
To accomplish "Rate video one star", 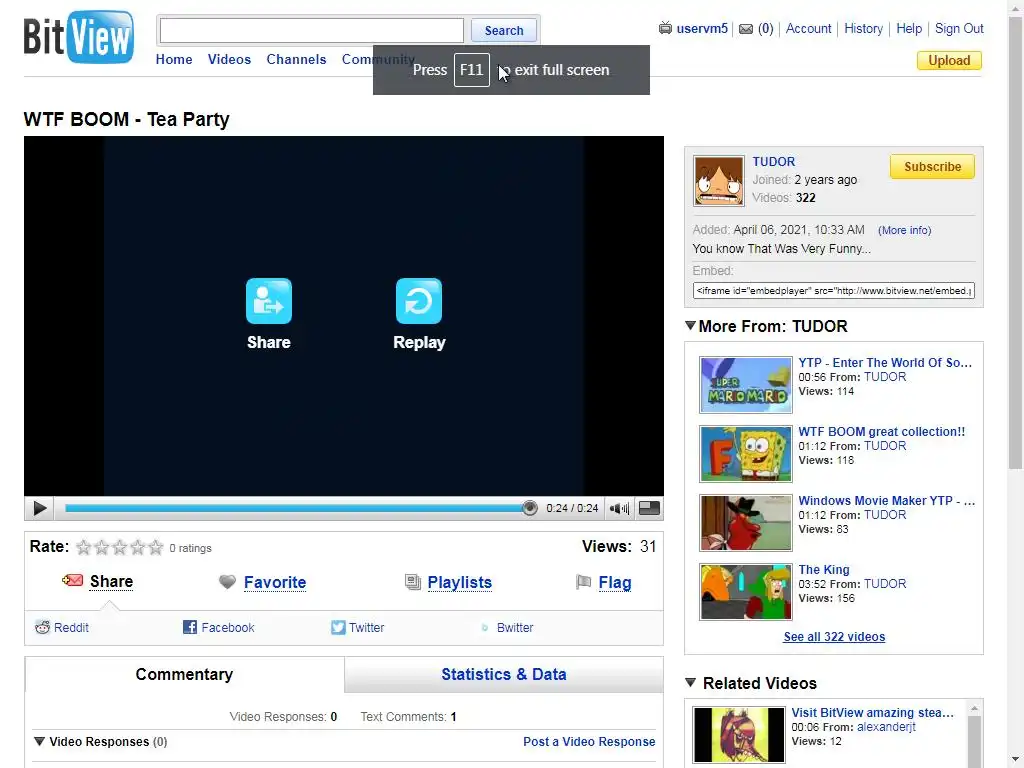I will [84, 547].
